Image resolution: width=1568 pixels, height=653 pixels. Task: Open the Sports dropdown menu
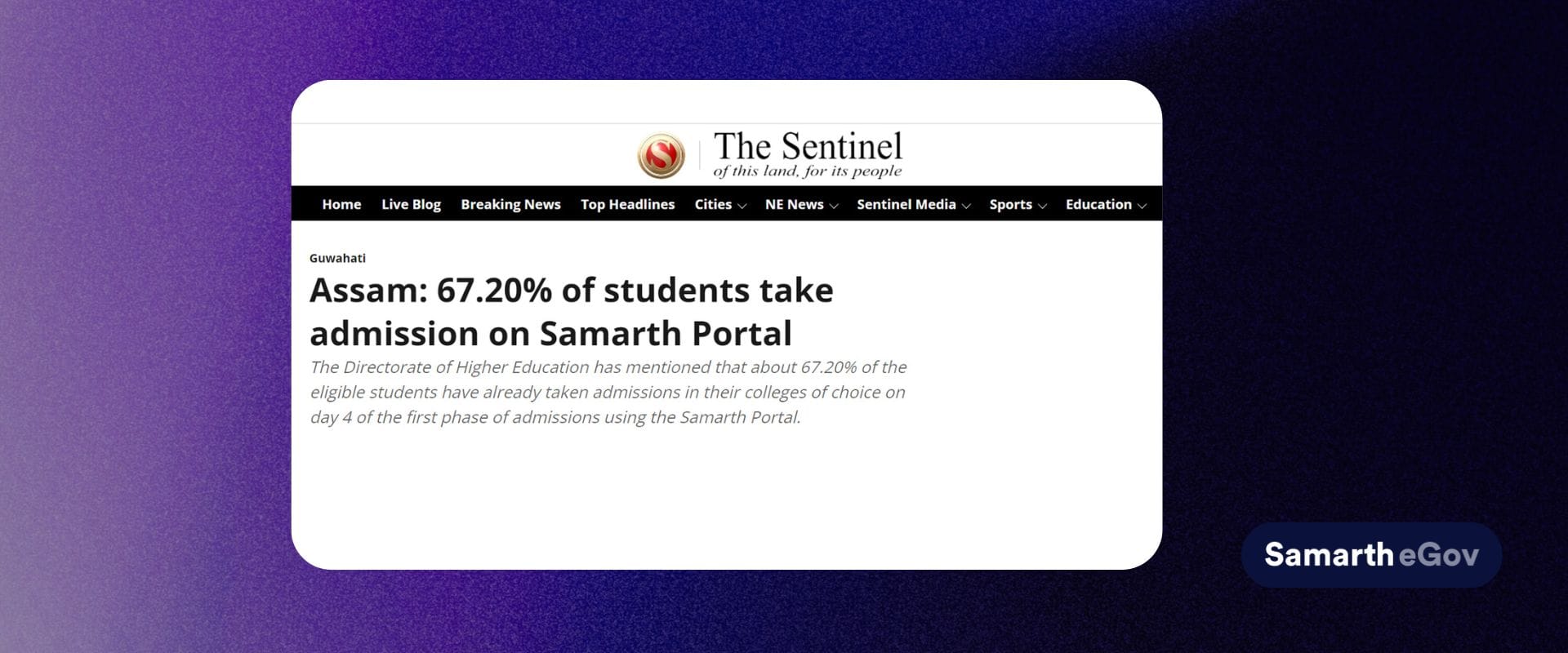[1011, 205]
